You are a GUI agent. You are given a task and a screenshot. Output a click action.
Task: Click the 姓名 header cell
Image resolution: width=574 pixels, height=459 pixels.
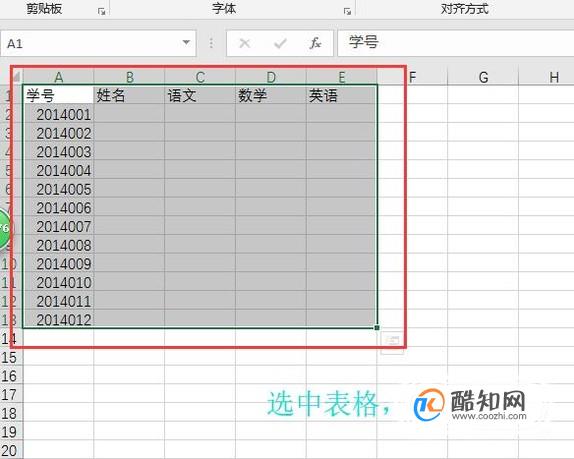(x=129, y=95)
